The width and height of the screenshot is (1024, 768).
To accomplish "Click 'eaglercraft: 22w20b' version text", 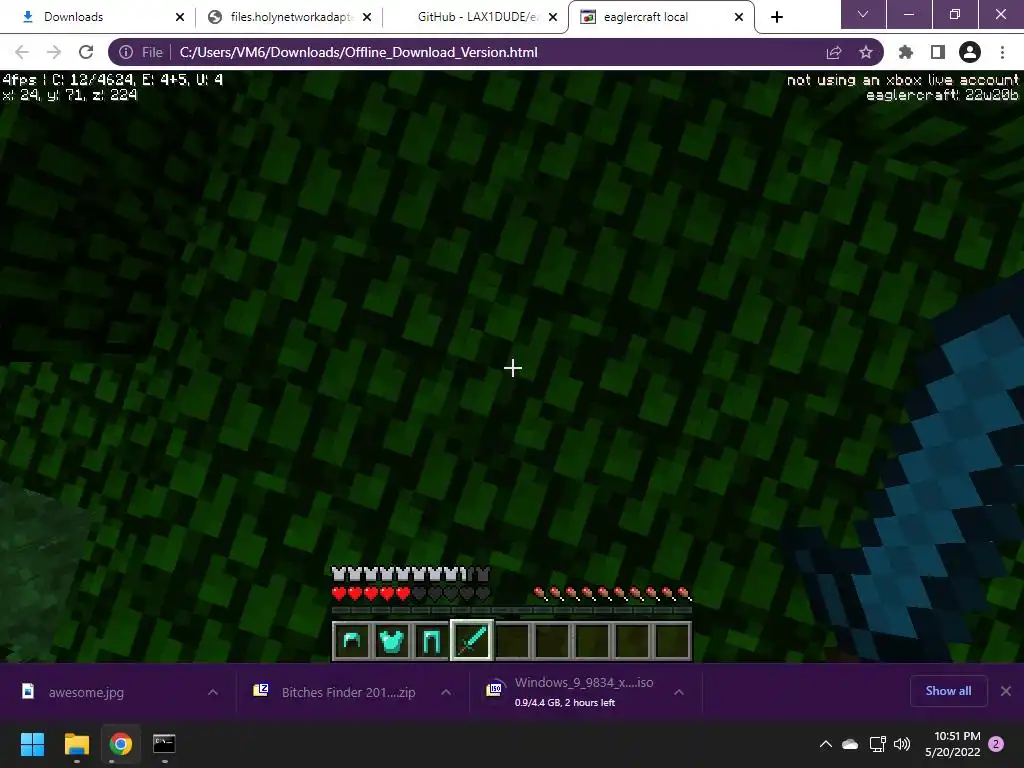I will (x=942, y=95).
